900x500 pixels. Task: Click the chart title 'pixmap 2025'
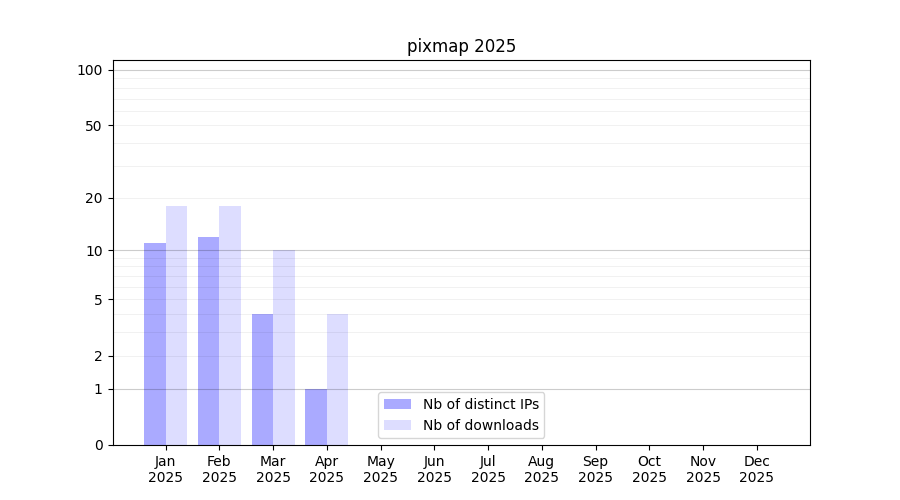[461, 46]
